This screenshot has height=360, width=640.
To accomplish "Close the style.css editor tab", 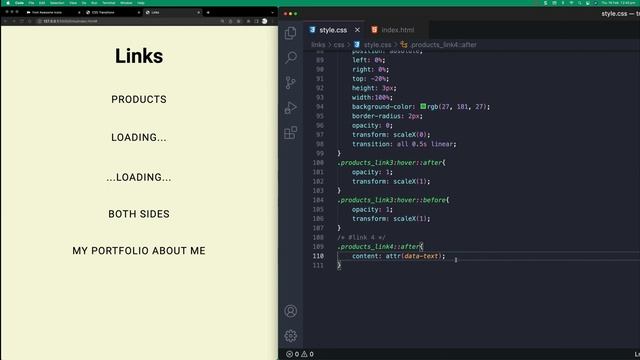I will [x=357, y=30].
